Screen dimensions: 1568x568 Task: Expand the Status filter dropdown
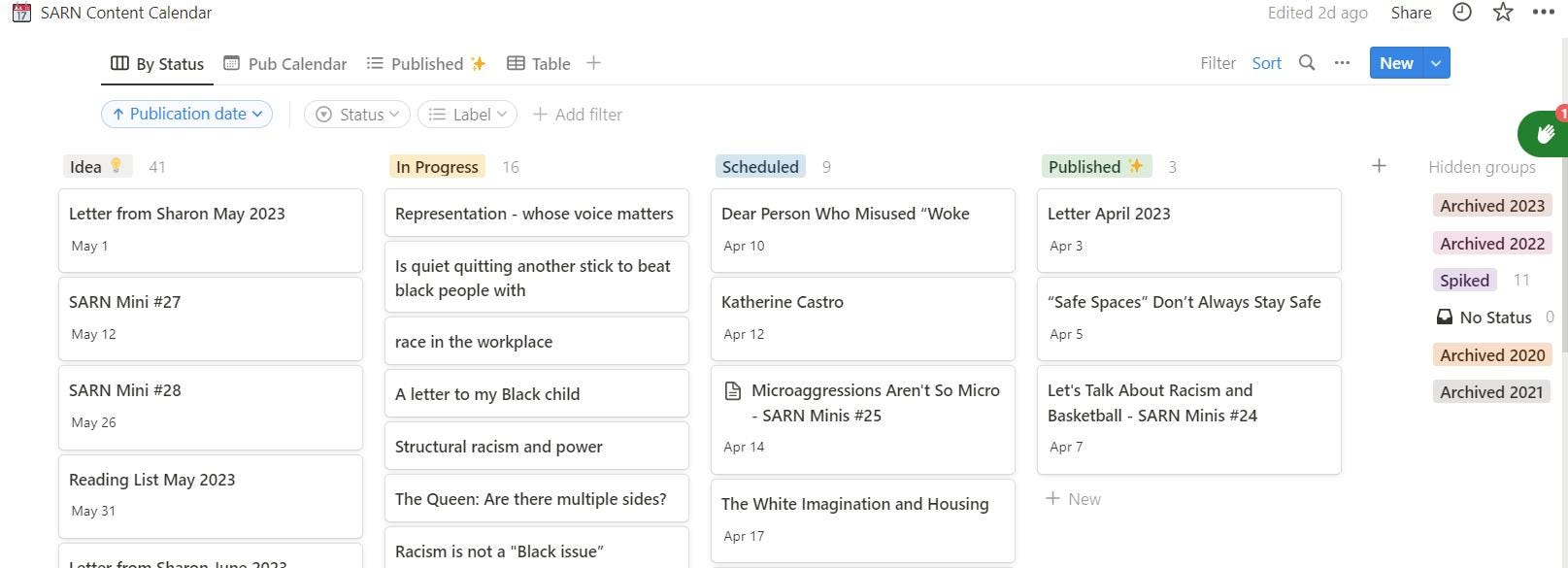click(x=358, y=115)
